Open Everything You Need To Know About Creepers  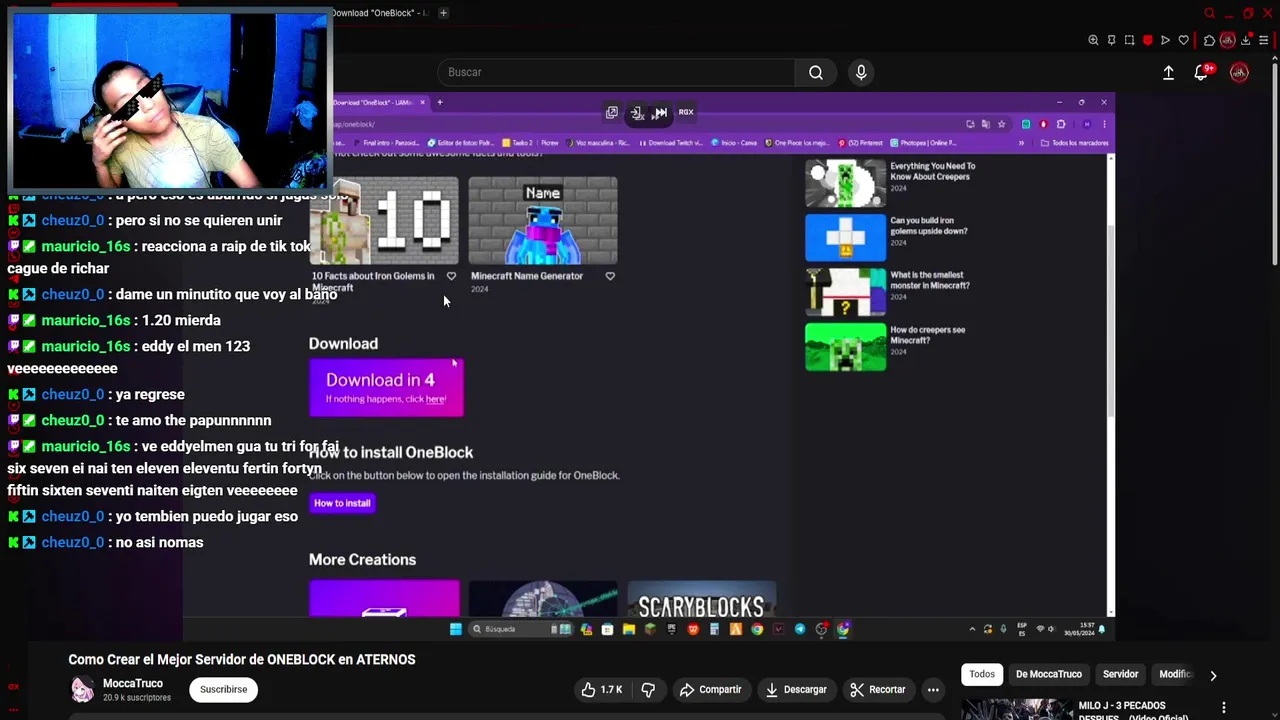(x=890, y=183)
